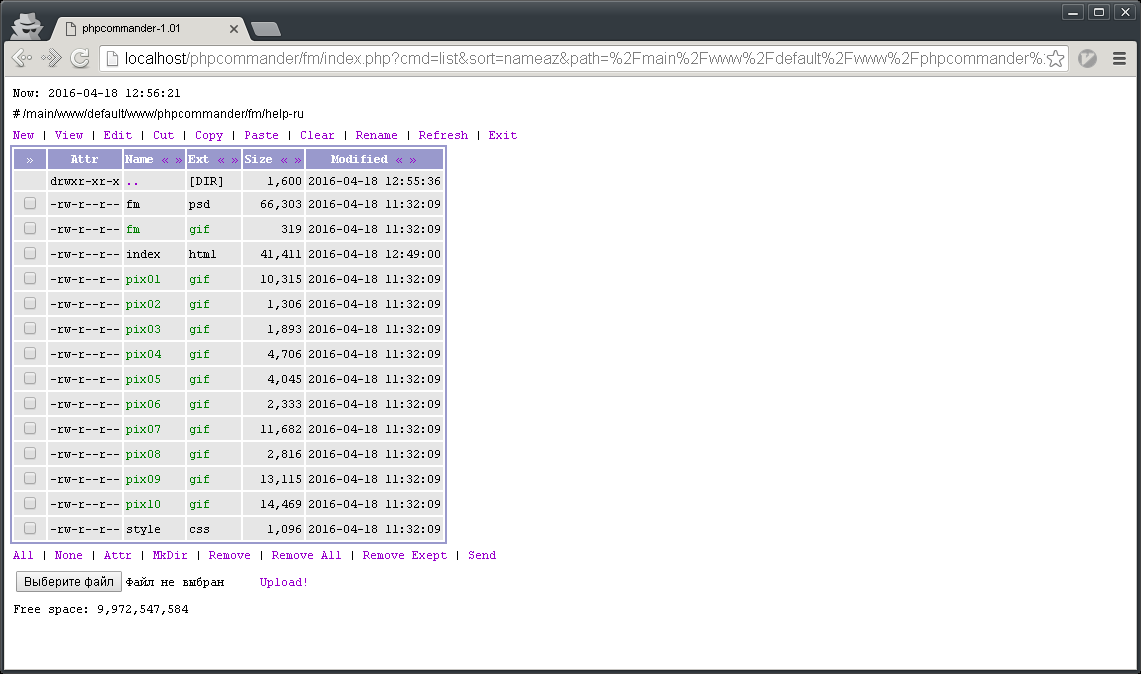Open the browser hamburger menu
This screenshot has height=674, width=1141.
(1120, 59)
